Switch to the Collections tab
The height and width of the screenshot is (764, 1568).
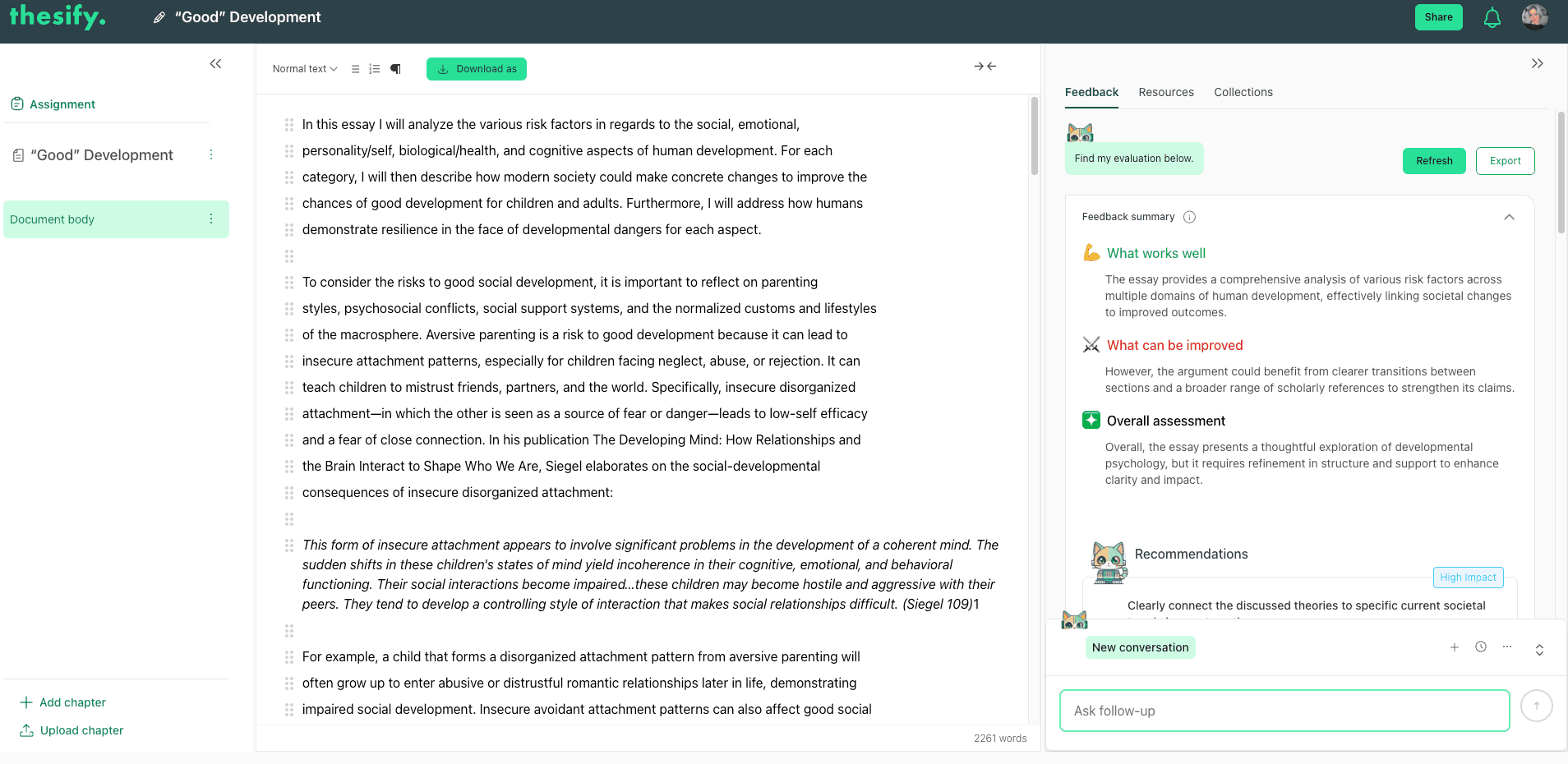pos(1243,92)
